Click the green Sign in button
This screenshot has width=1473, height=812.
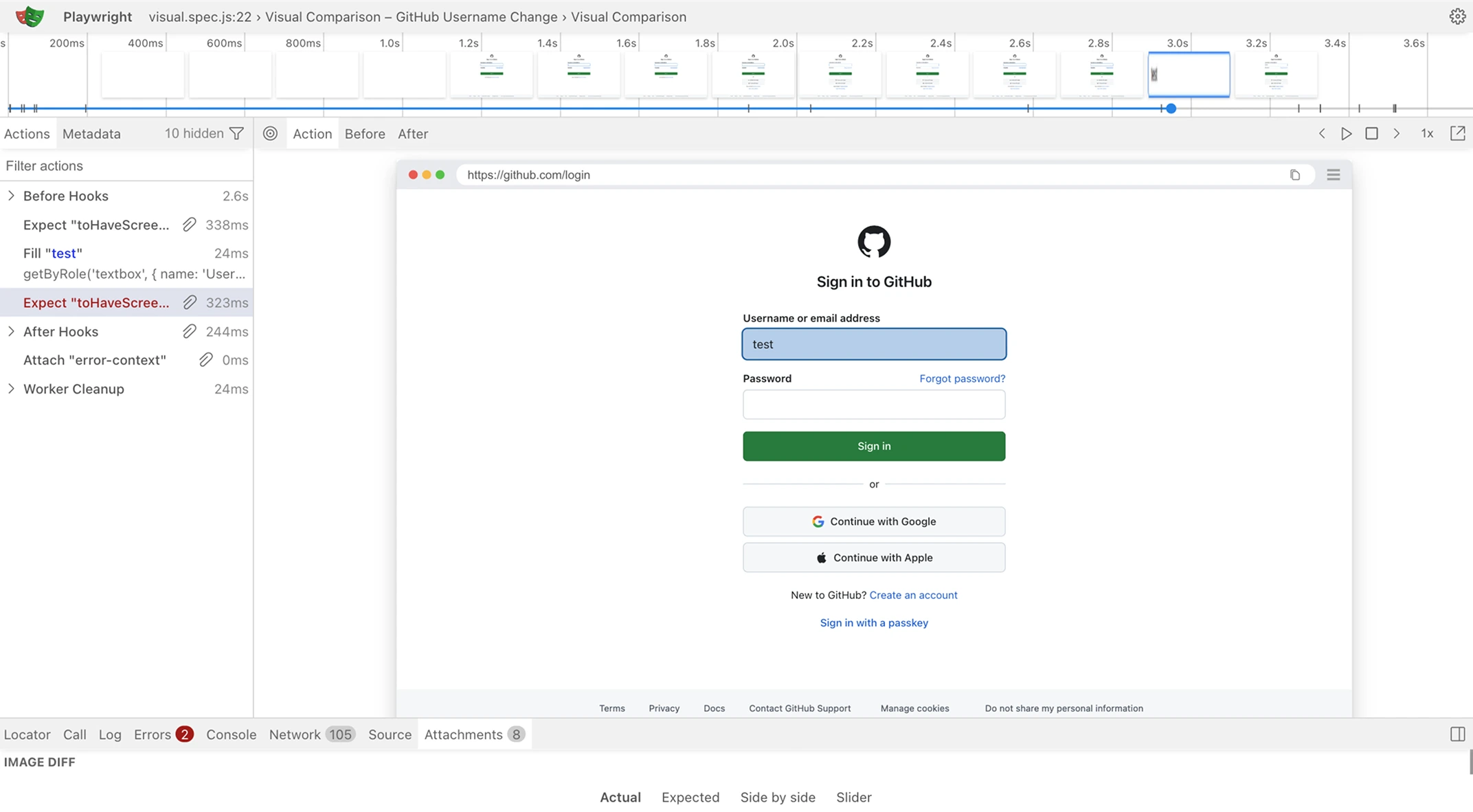pyautogui.click(x=874, y=446)
